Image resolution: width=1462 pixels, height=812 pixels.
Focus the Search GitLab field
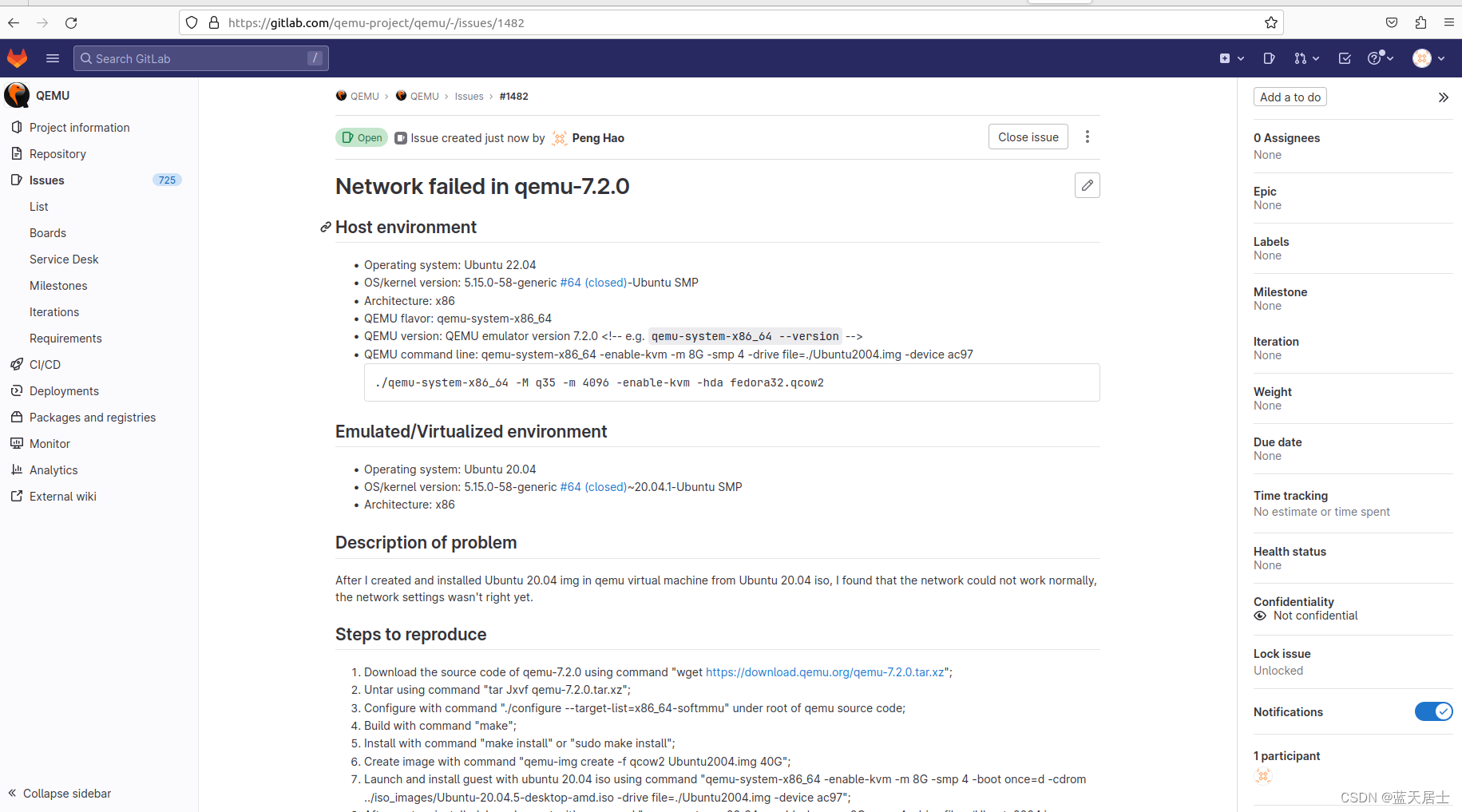point(201,58)
